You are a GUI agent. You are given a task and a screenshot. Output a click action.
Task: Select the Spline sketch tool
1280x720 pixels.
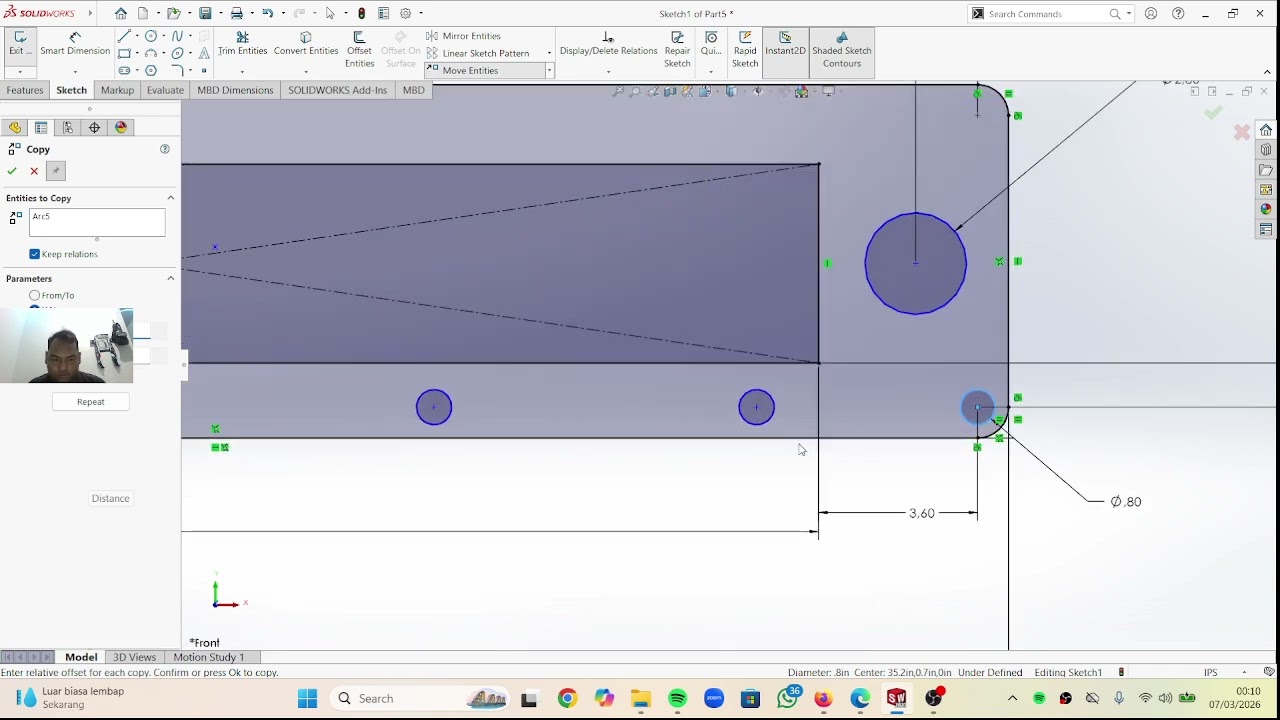coord(177,36)
